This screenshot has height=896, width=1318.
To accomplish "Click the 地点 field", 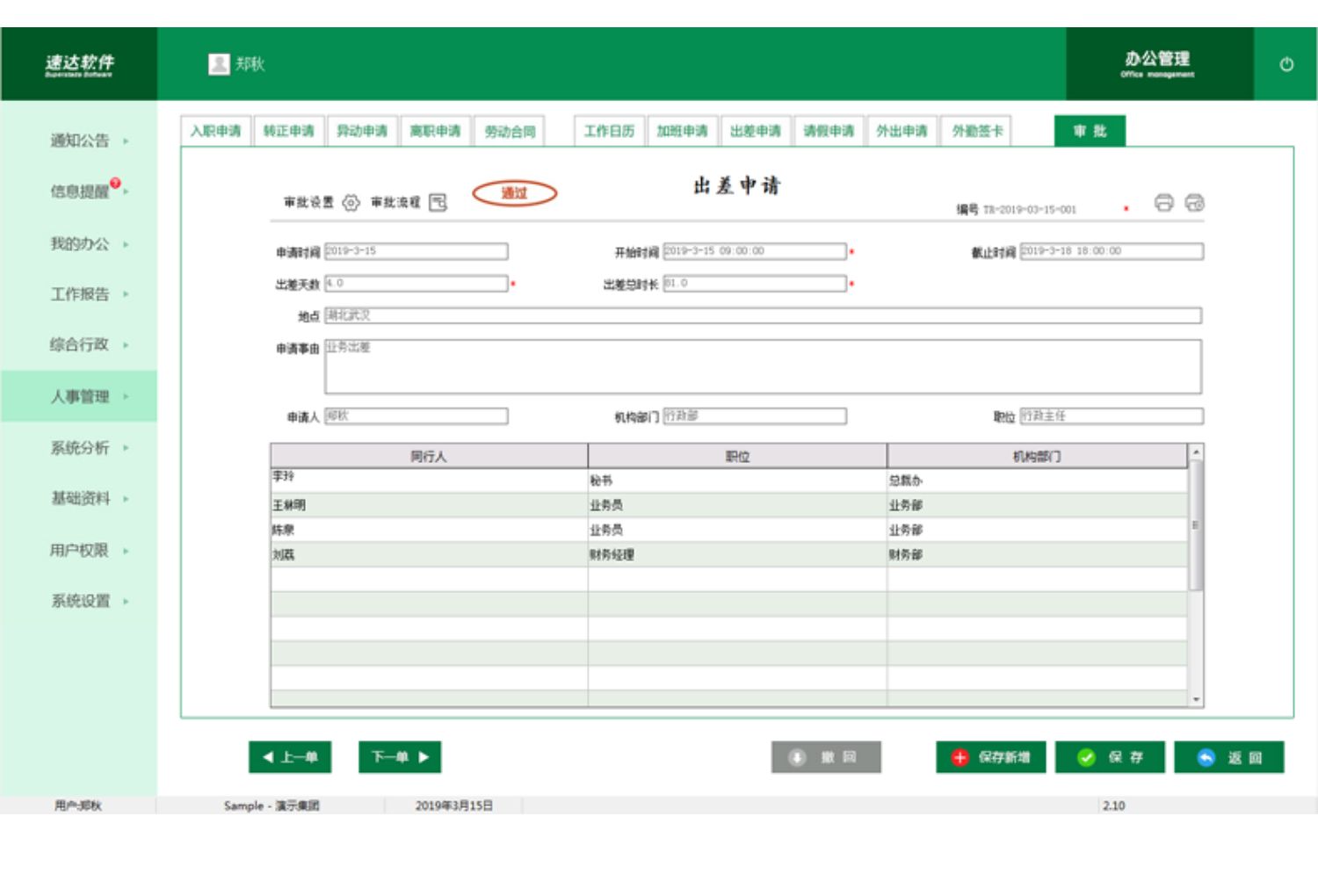I will (763, 315).
